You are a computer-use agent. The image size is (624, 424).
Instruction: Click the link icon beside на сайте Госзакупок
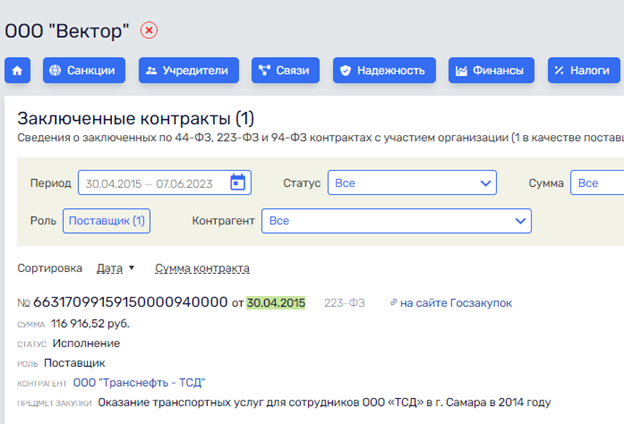[393, 303]
